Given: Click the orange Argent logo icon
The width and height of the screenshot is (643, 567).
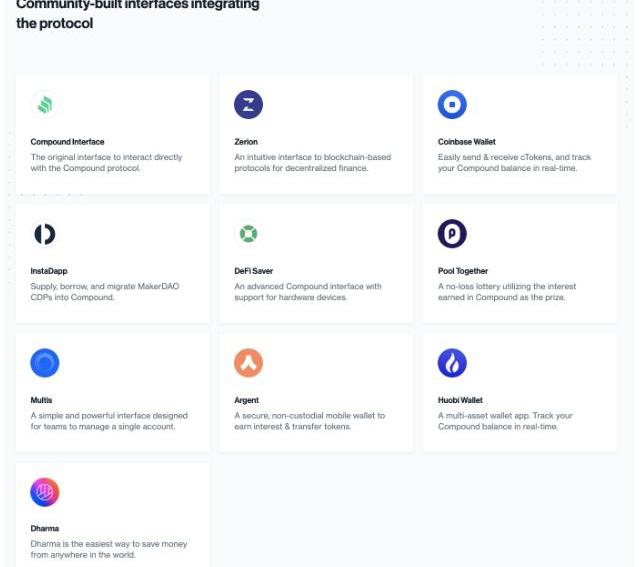Looking at the screenshot, I should point(248,364).
